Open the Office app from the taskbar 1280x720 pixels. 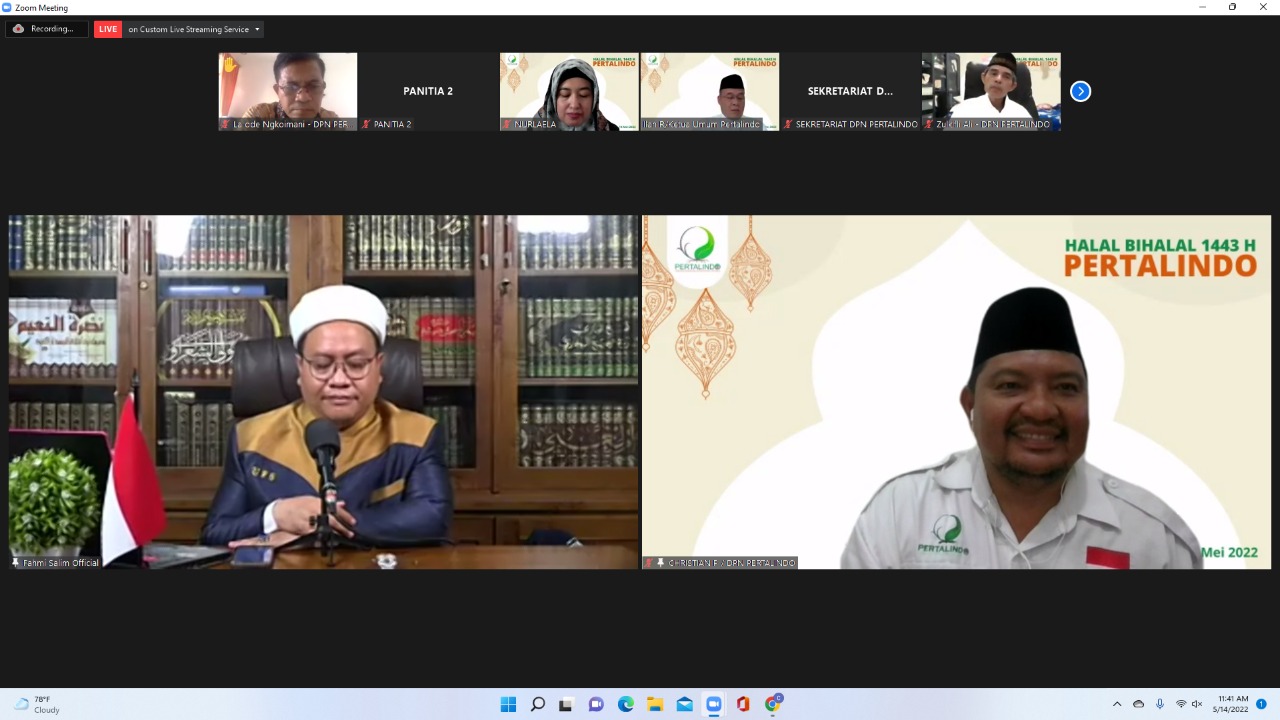(742, 704)
